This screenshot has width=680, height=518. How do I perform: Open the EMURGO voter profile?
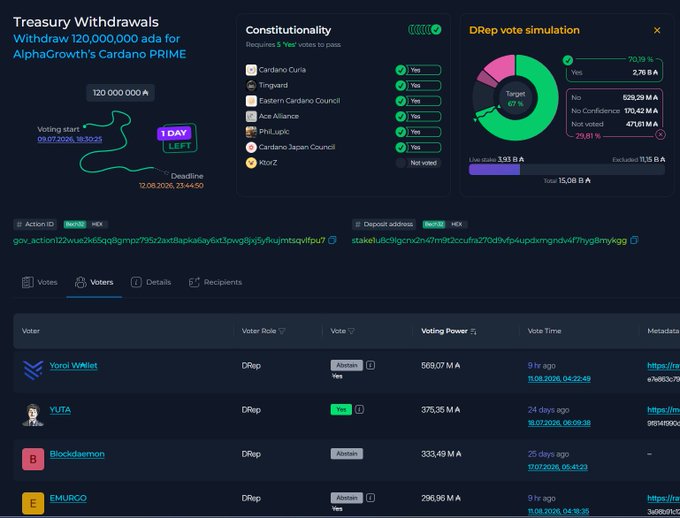tap(68, 498)
